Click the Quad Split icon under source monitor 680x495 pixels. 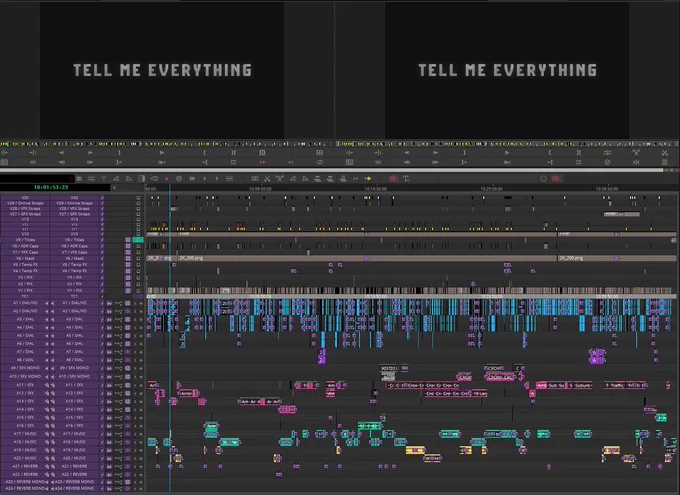320,153
